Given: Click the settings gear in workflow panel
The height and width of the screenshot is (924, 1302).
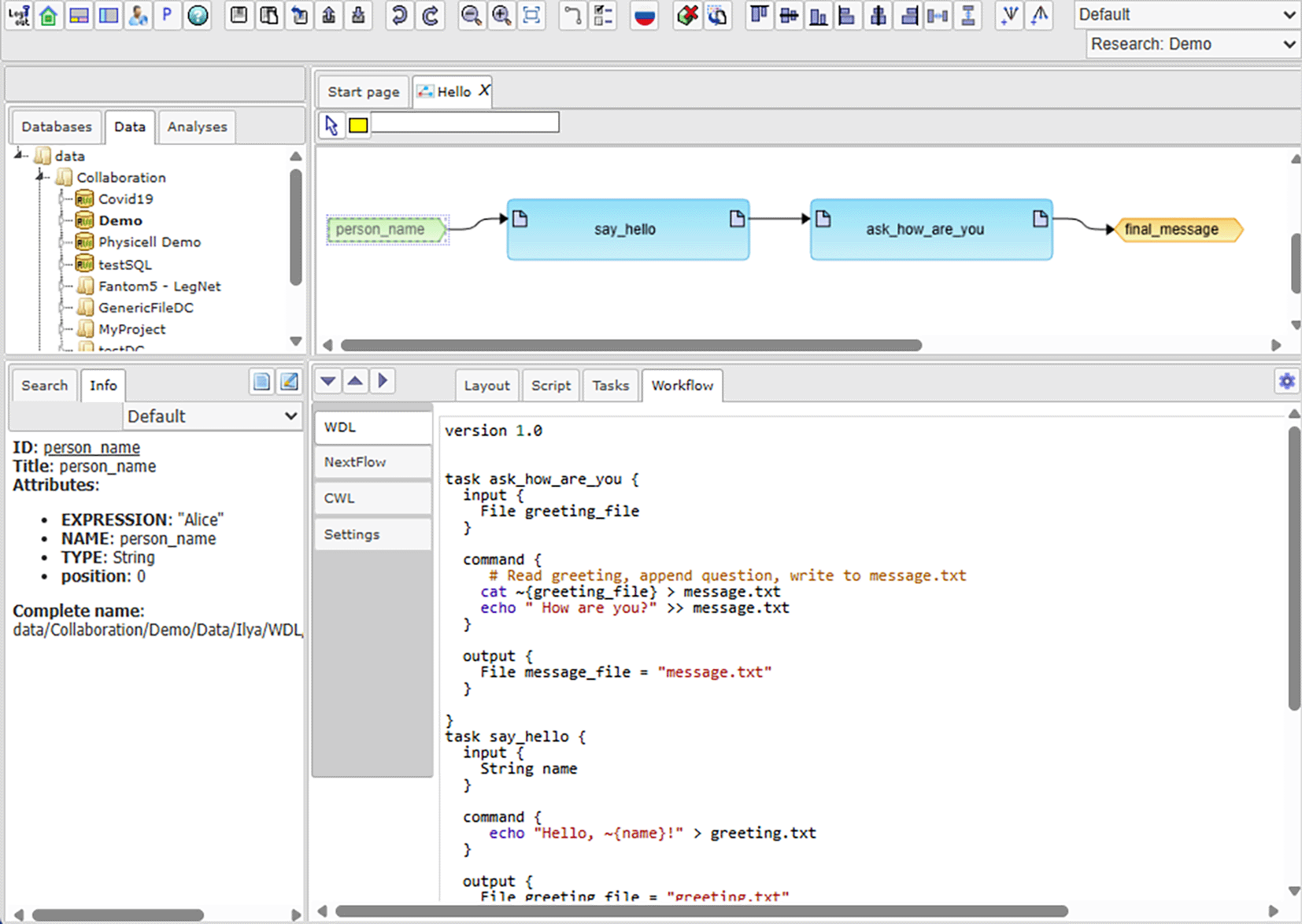Looking at the screenshot, I should pos(1286,382).
